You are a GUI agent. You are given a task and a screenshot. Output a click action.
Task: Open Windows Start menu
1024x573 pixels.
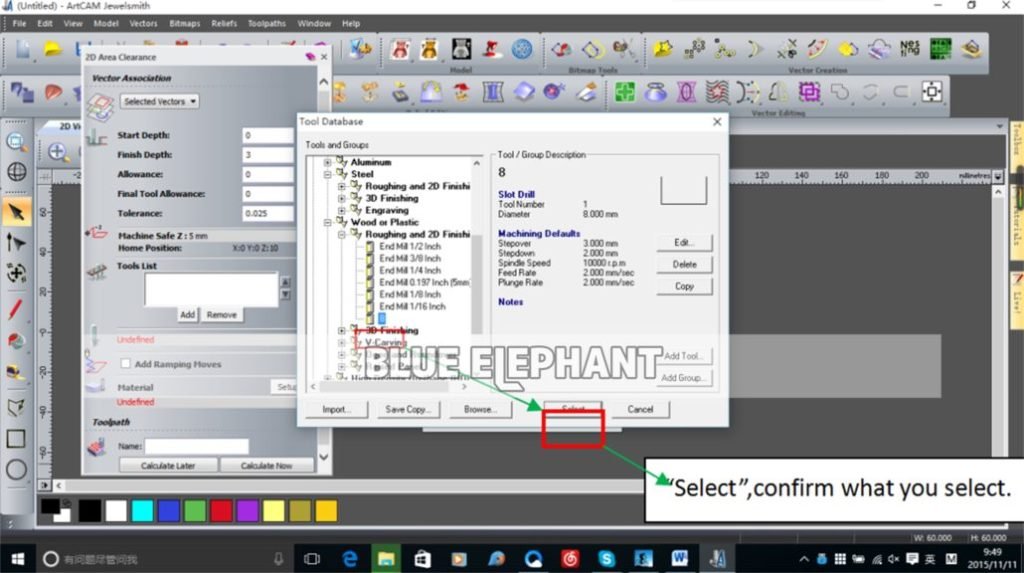pyautogui.click(x=18, y=559)
